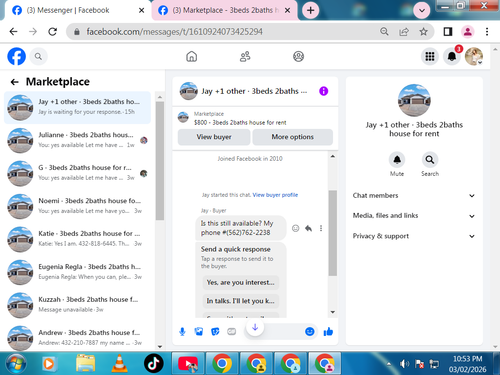Open the Julianne conversation
Image resolution: width=500 pixels, height=375 pixels.
(x=77, y=140)
